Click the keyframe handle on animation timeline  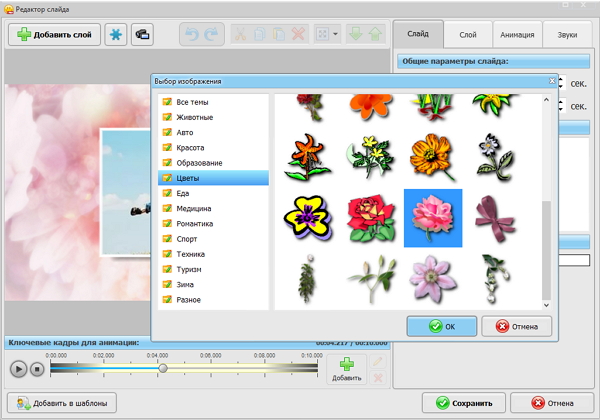pos(163,368)
